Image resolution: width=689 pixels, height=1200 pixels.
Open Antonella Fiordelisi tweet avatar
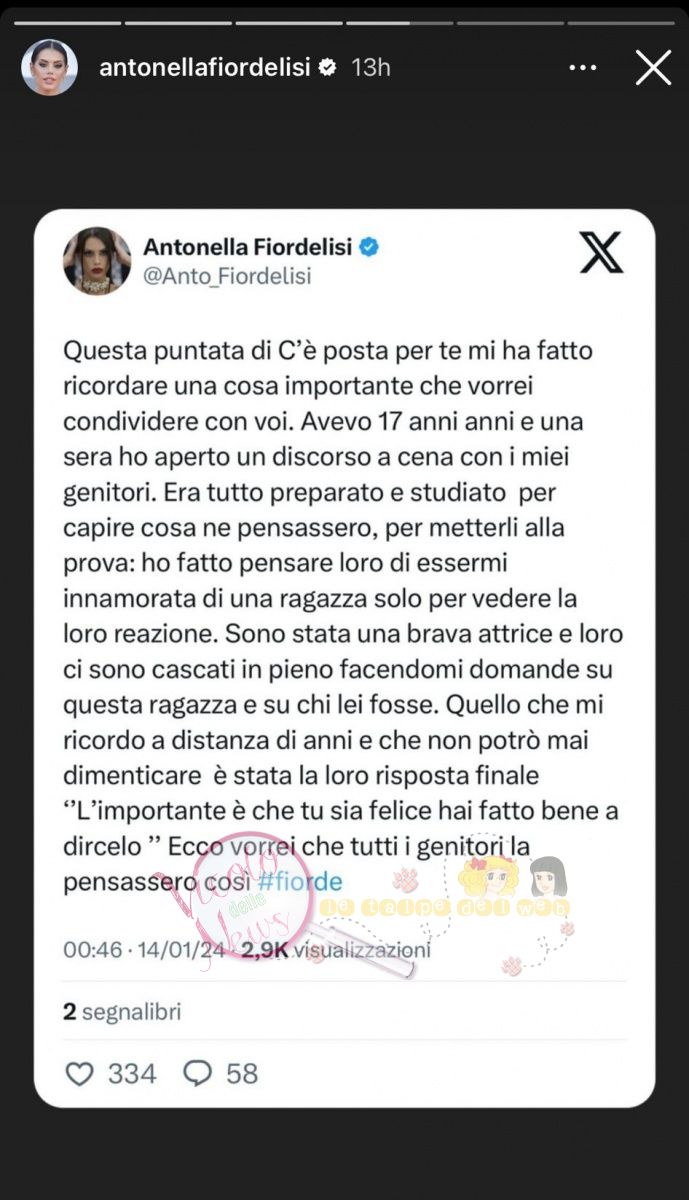(x=97, y=260)
